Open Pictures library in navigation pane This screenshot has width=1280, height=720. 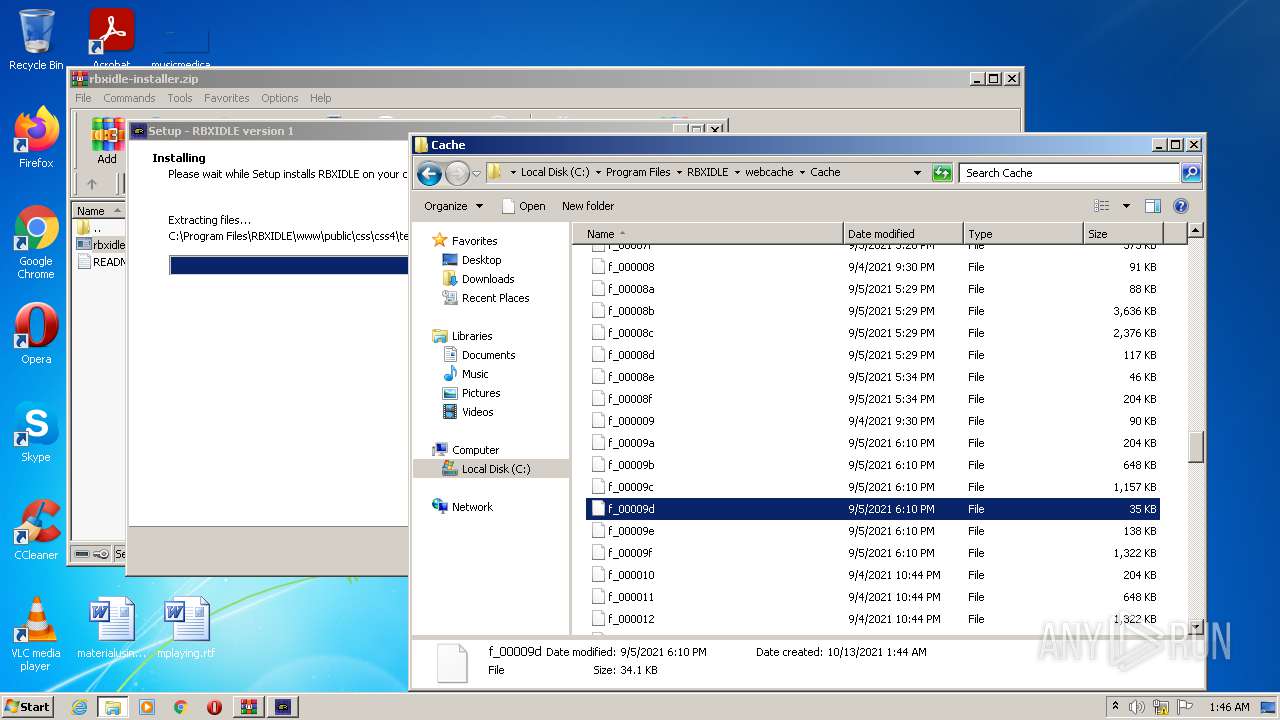(481, 393)
